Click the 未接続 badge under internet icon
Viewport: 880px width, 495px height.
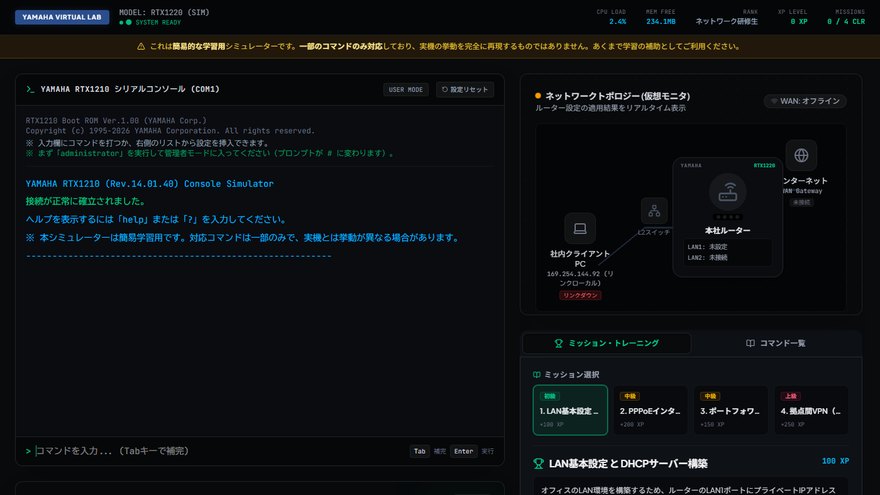[801, 203]
